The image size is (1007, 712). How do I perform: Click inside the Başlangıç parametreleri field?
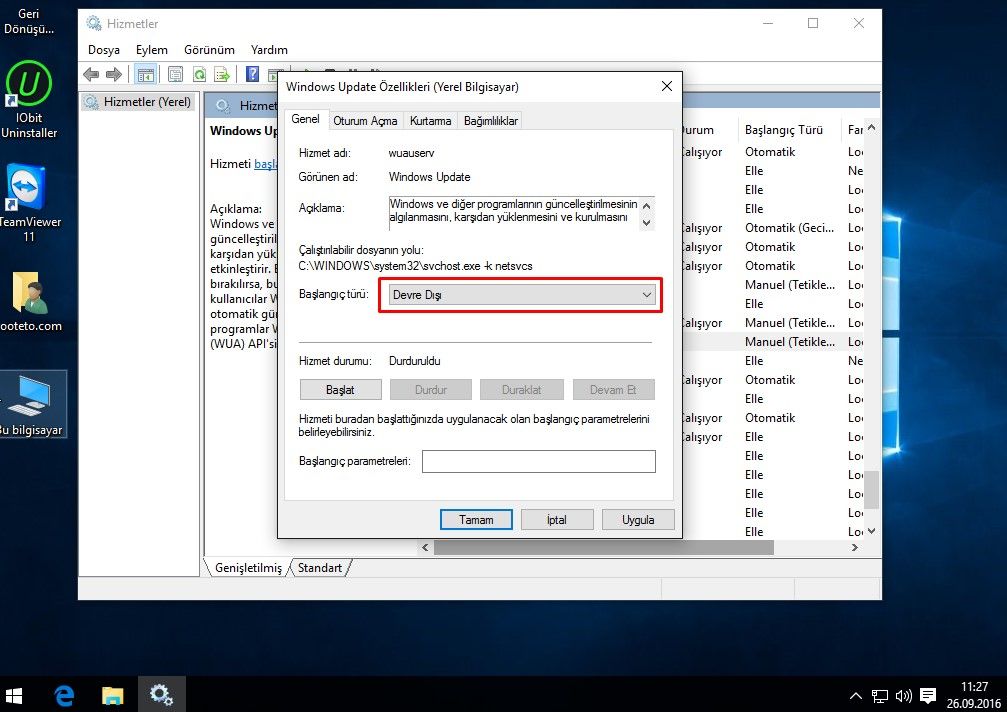538,461
